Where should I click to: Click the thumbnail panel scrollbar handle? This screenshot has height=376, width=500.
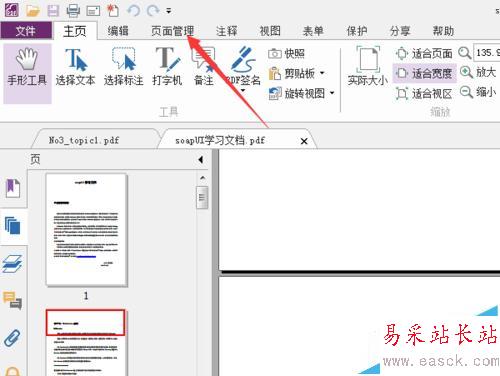(202, 197)
